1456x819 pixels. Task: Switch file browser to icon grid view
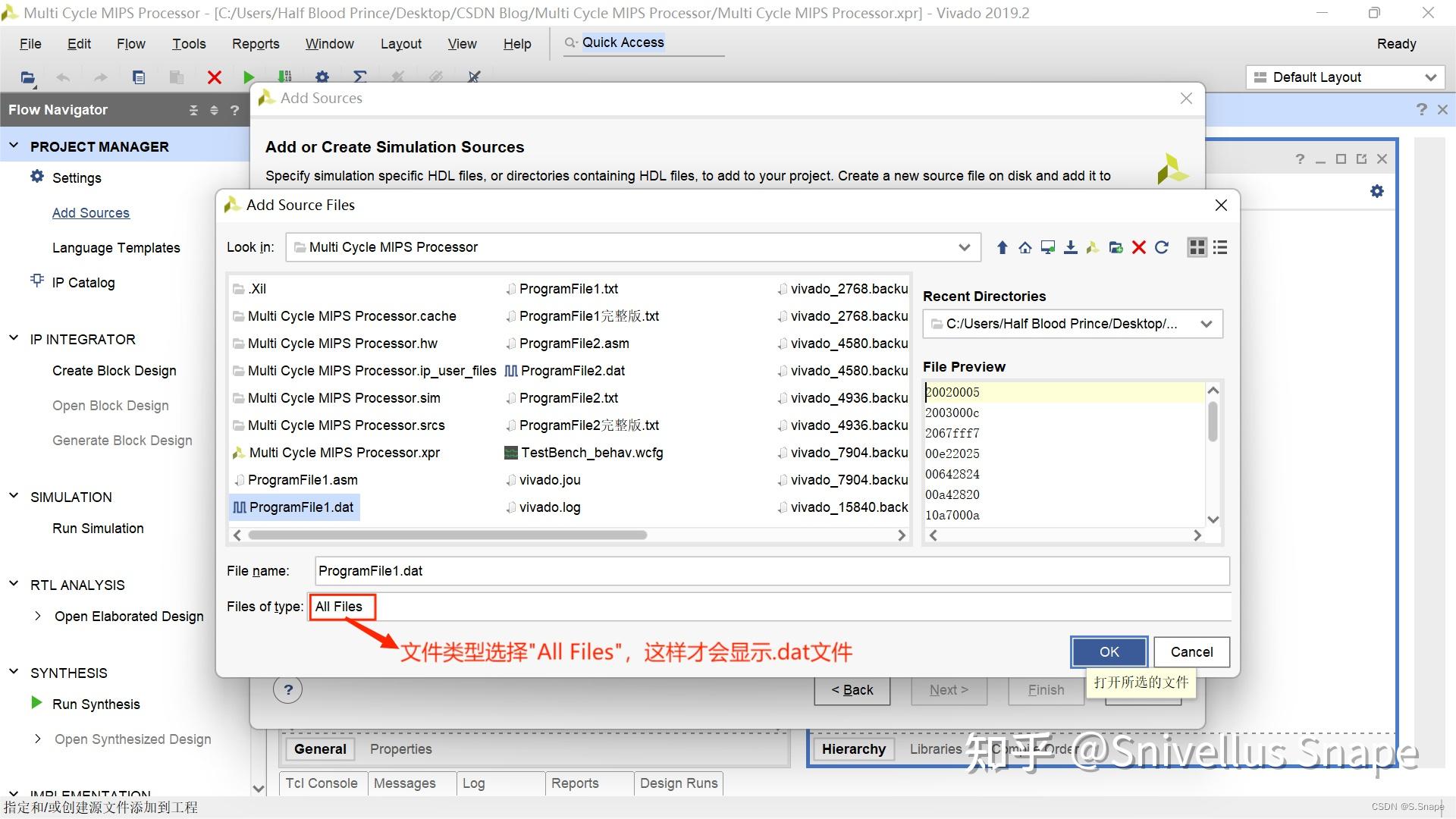point(1197,246)
